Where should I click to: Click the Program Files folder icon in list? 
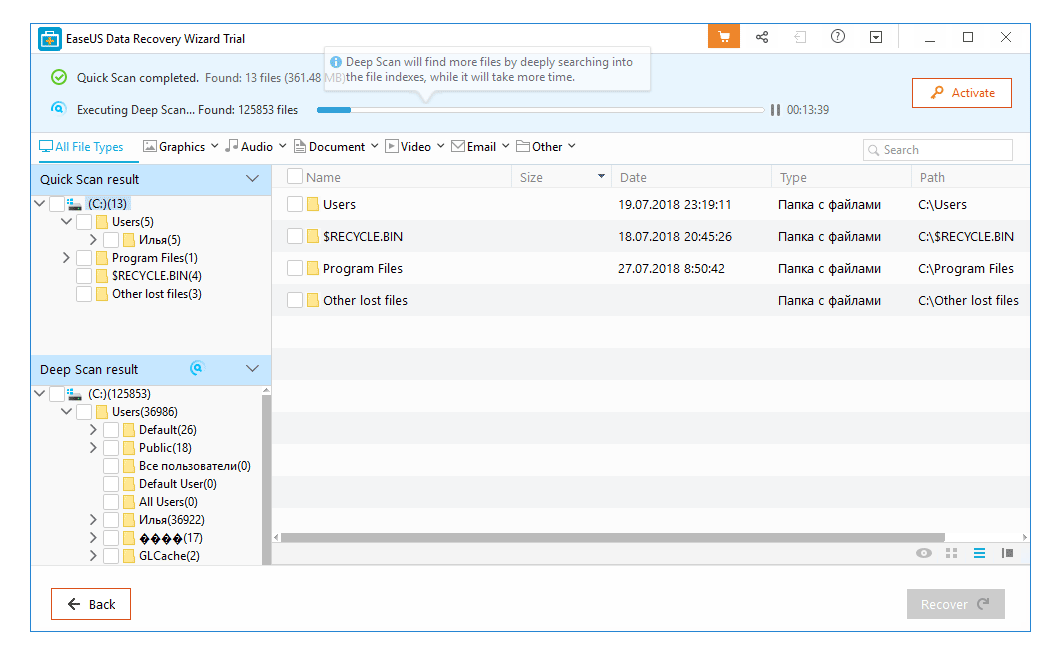coord(313,268)
